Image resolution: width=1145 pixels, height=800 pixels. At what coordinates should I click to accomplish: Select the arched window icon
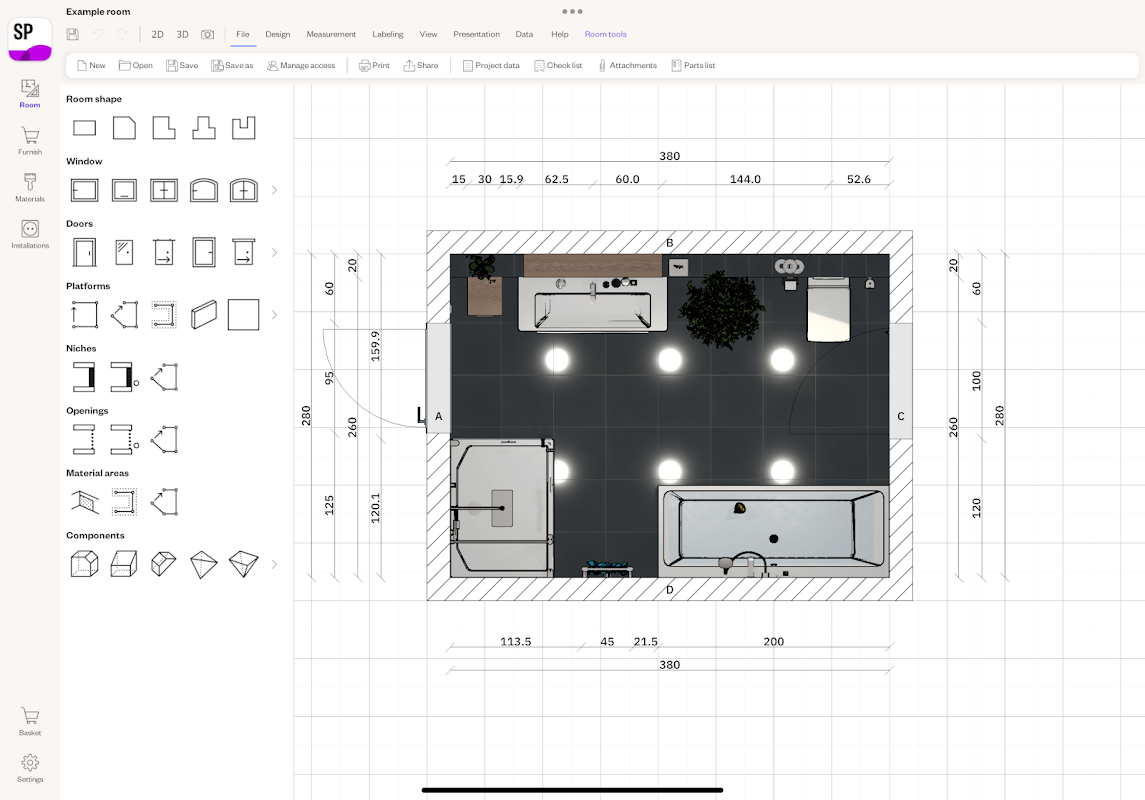pos(204,190)
